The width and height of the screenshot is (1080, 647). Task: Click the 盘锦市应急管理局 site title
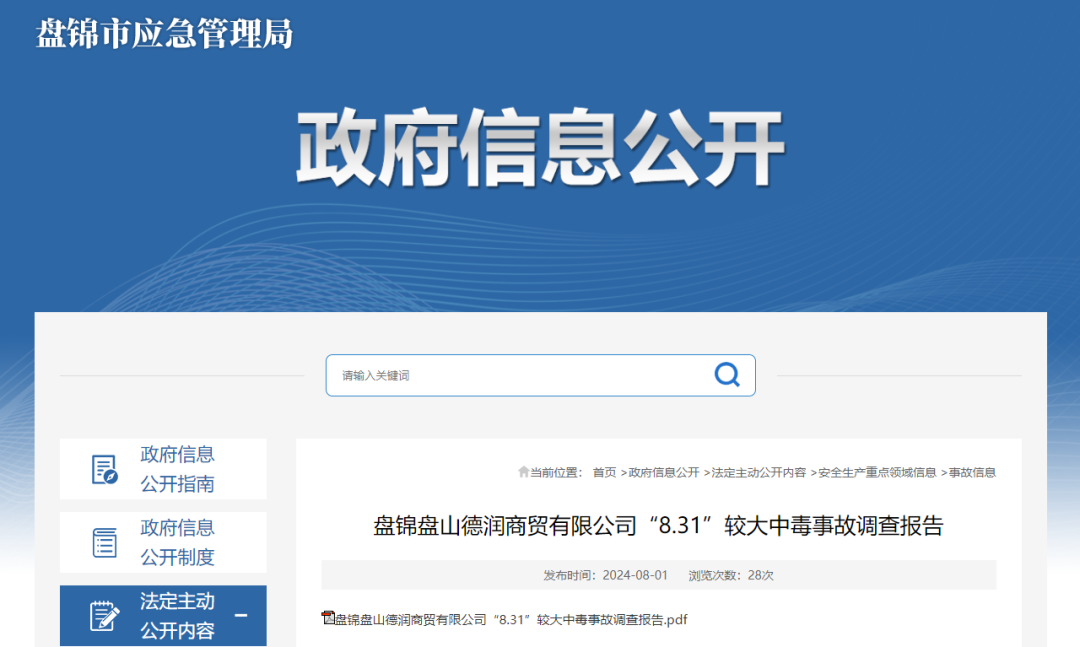(165, 33)
